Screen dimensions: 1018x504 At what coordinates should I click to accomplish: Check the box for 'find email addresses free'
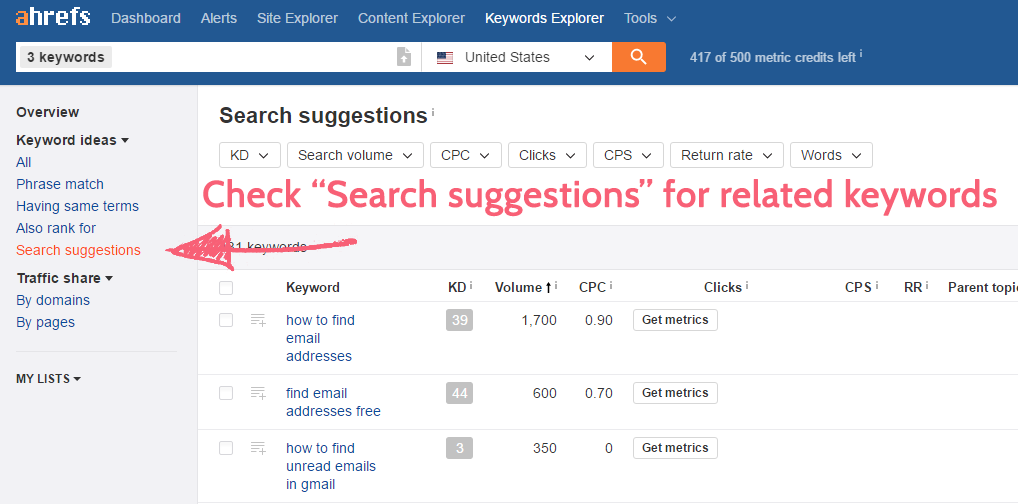point(226,393)
